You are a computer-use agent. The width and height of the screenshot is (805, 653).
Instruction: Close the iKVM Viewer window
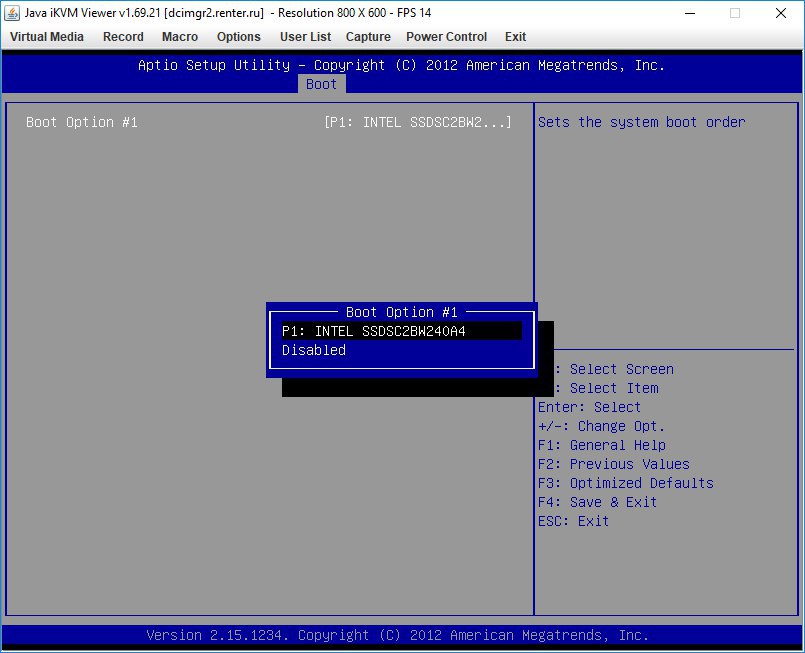[x=781, y=13]
